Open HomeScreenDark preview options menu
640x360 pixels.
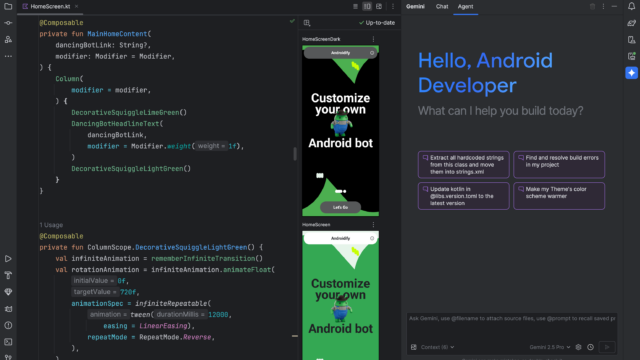tap(373, 39)
